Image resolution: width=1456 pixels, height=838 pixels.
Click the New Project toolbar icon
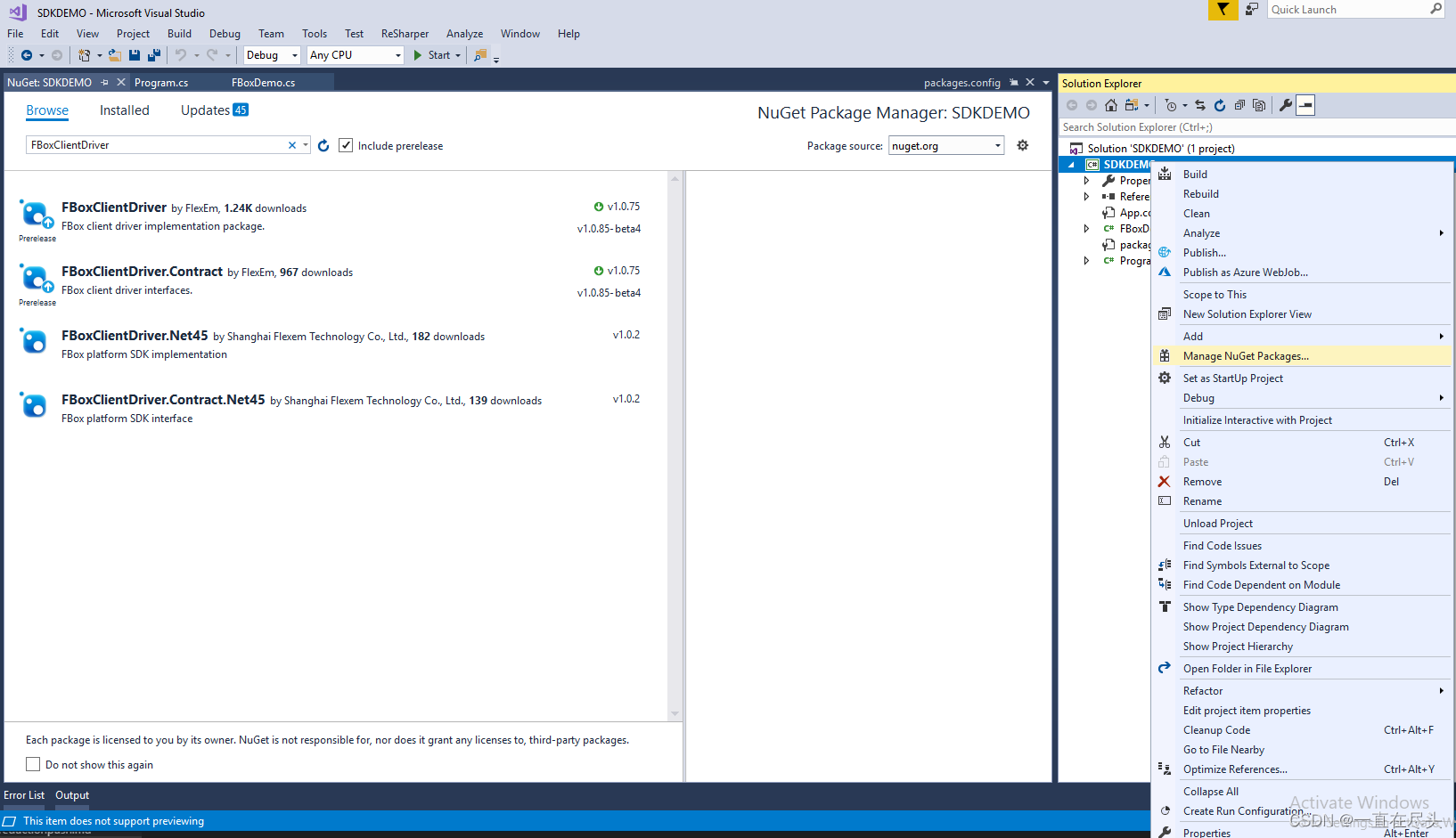coord(84,55)
